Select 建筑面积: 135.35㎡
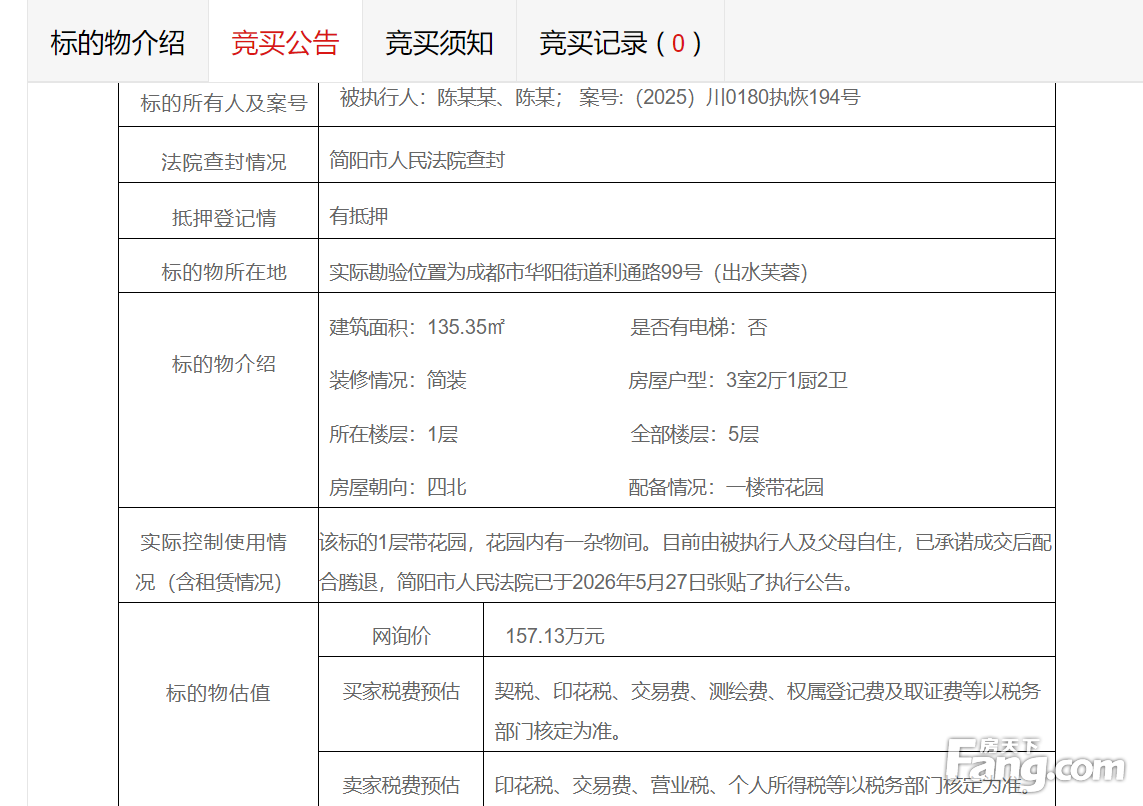Screen dimensions: 1143x806 click(416, 327)
